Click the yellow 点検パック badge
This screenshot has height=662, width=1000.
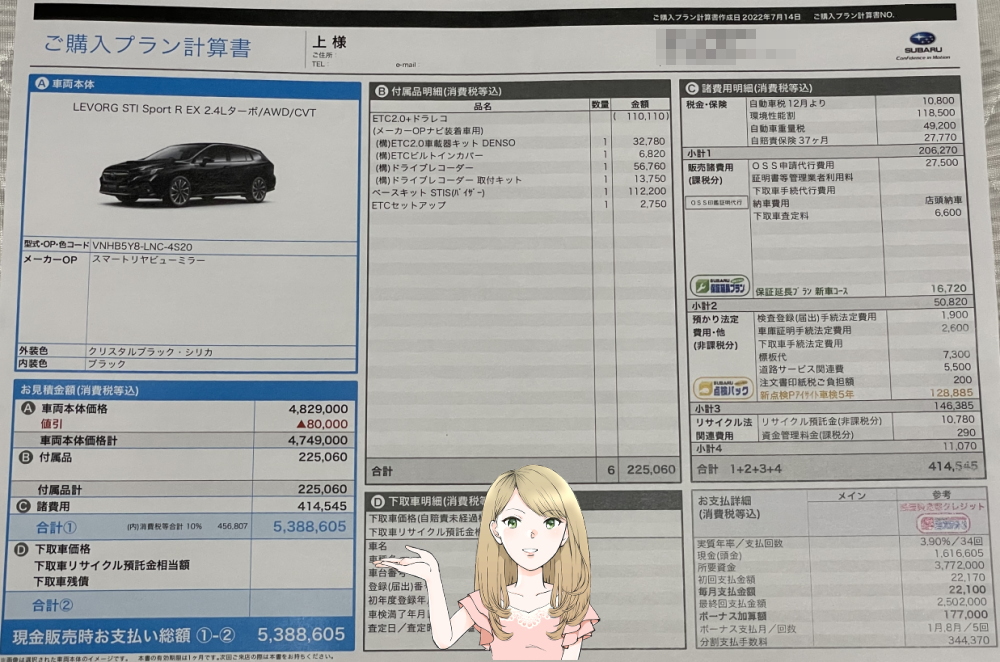pos(722,388)
